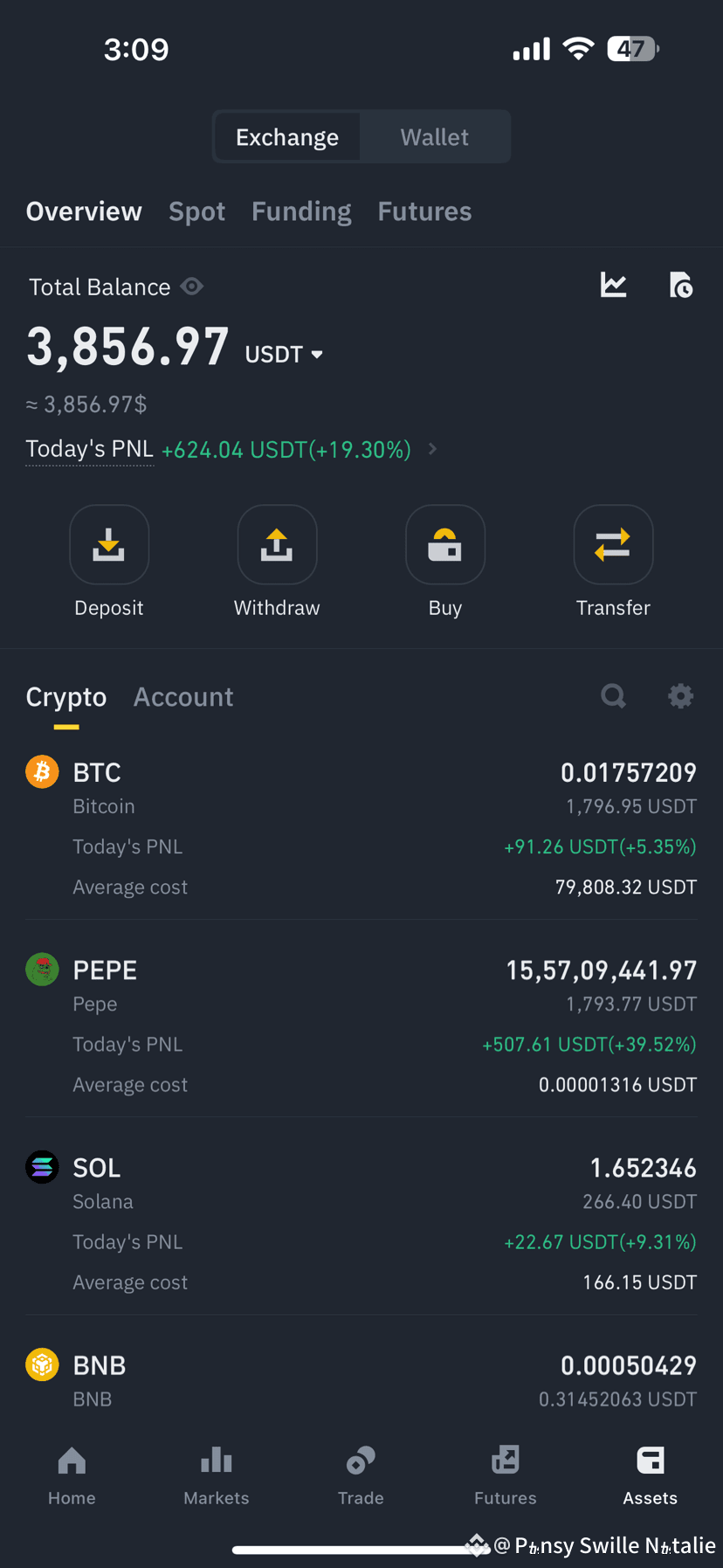Image resolution: width=723 pixels, height=1568 pixels.
Task: Open asset list settings gear
Action: click(x=680, y=696)
